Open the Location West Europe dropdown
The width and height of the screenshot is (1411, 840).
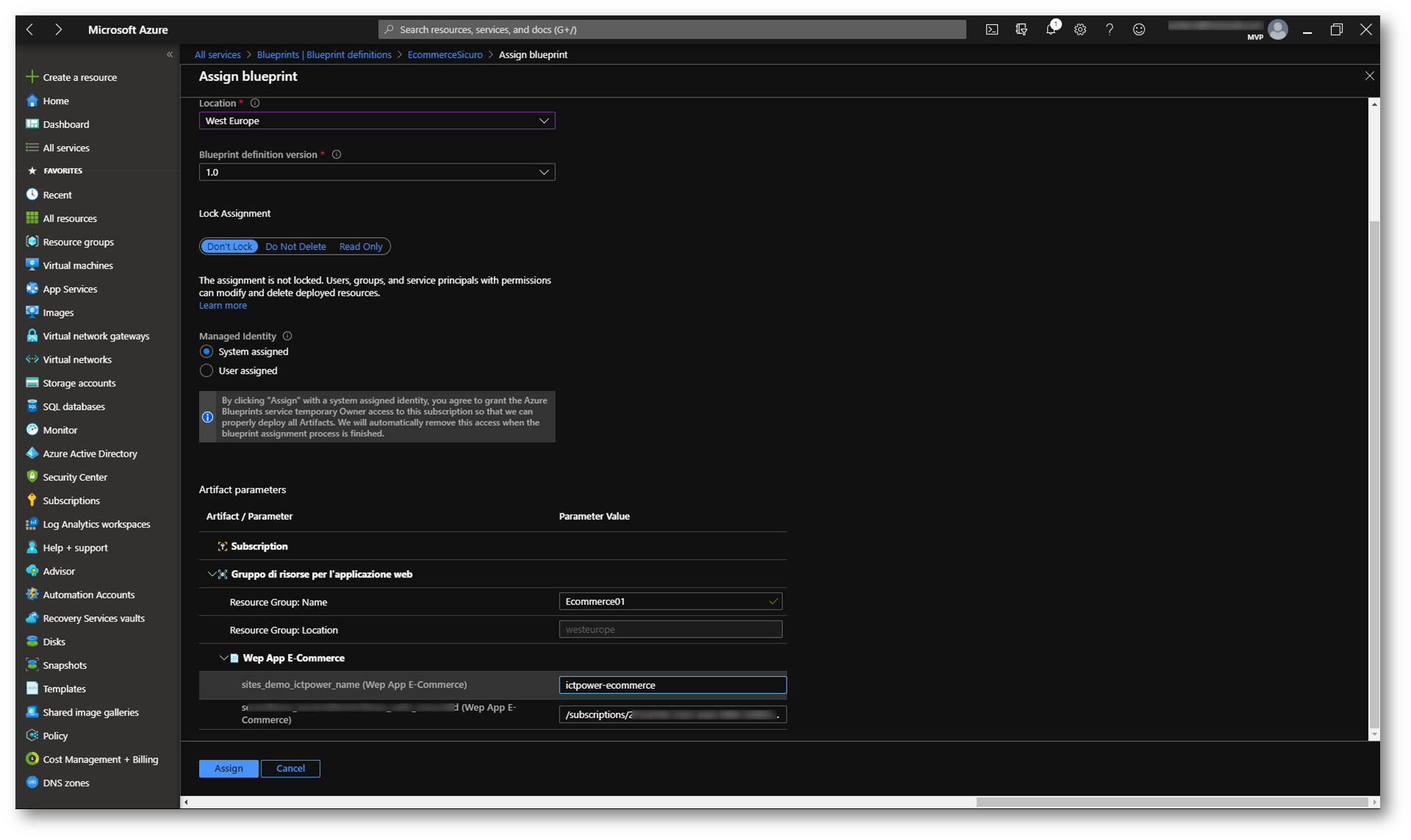pos(377,120)
